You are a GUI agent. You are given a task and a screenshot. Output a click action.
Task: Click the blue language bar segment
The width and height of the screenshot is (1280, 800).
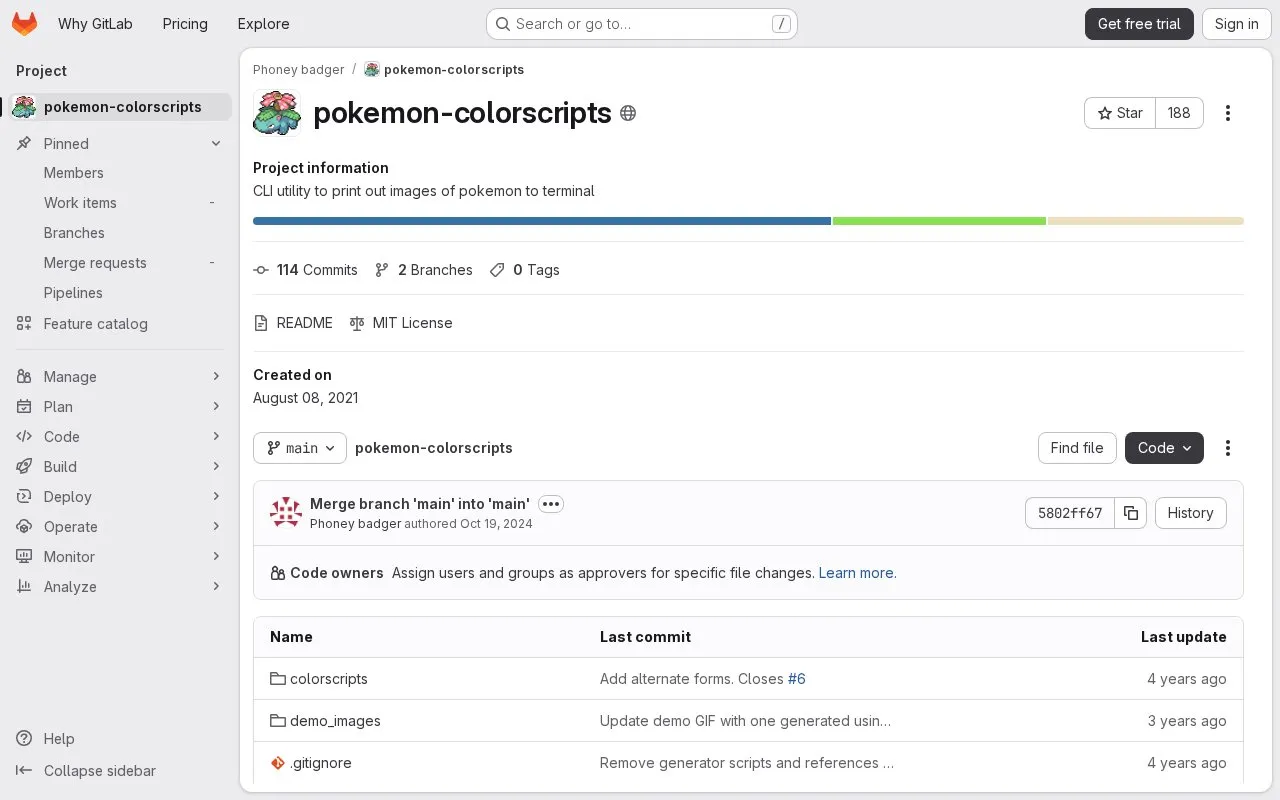click(x=542, y=221)
